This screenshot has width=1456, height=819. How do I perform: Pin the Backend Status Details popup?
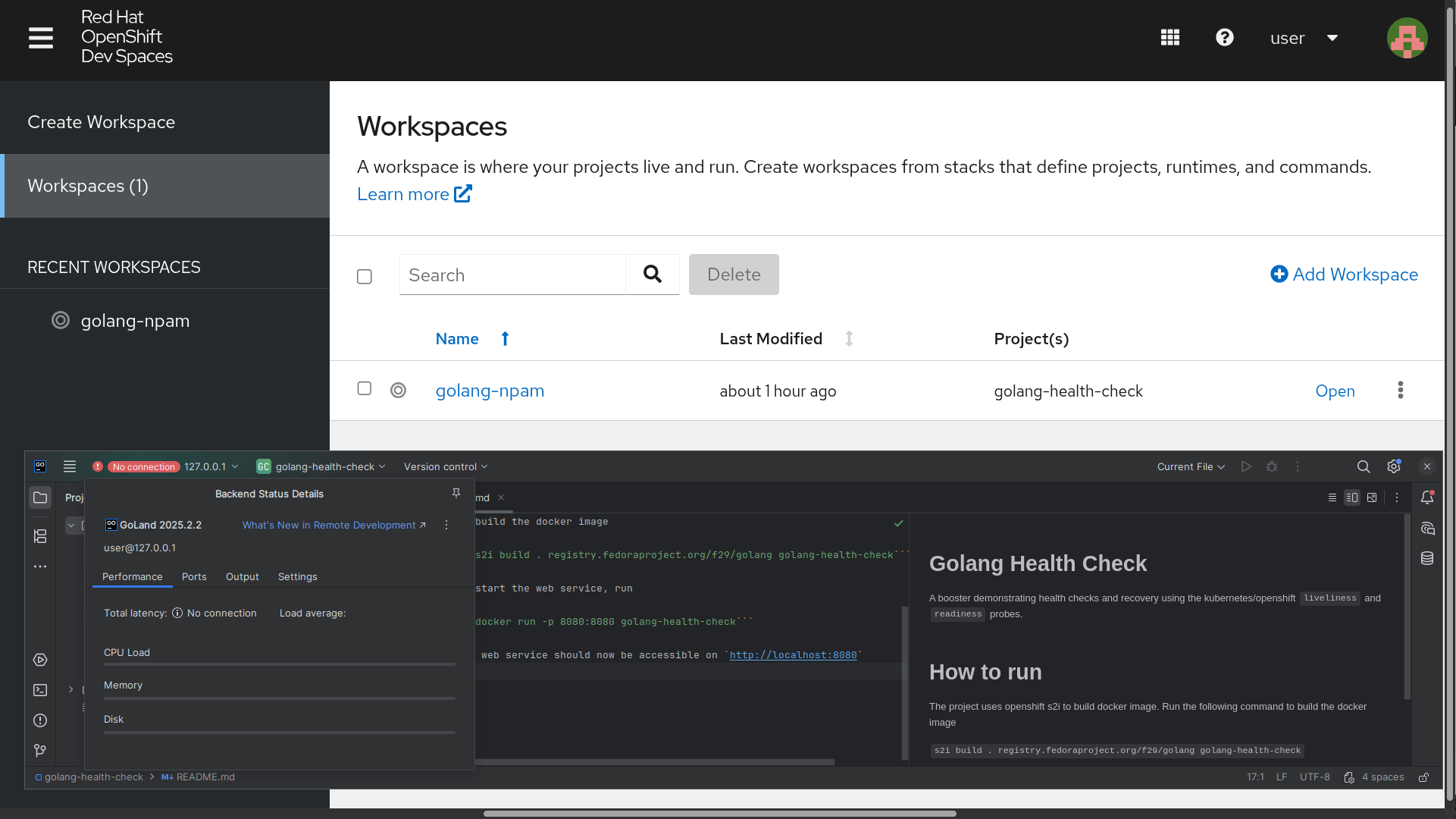[x=456, y=493]
